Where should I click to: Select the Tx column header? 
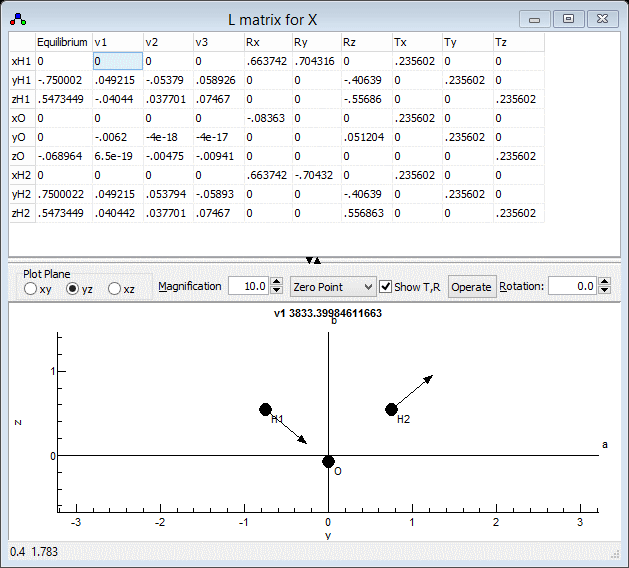click(x=417, y=43)
